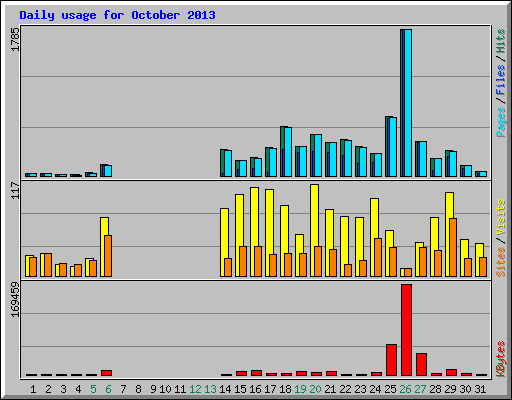This screenshot has height=400, width=512.
Task: Select the tall red KBytes bar for day 26
Action: coord(406,330)
